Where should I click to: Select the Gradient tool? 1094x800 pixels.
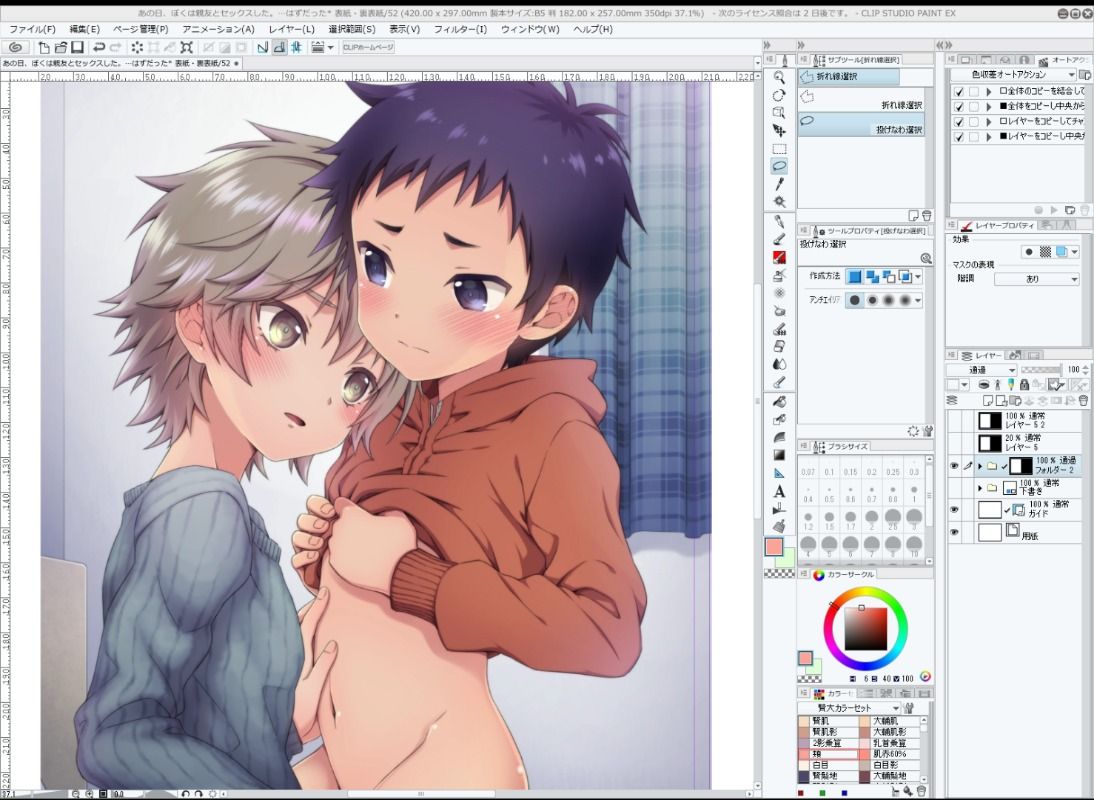coord(779,455)
